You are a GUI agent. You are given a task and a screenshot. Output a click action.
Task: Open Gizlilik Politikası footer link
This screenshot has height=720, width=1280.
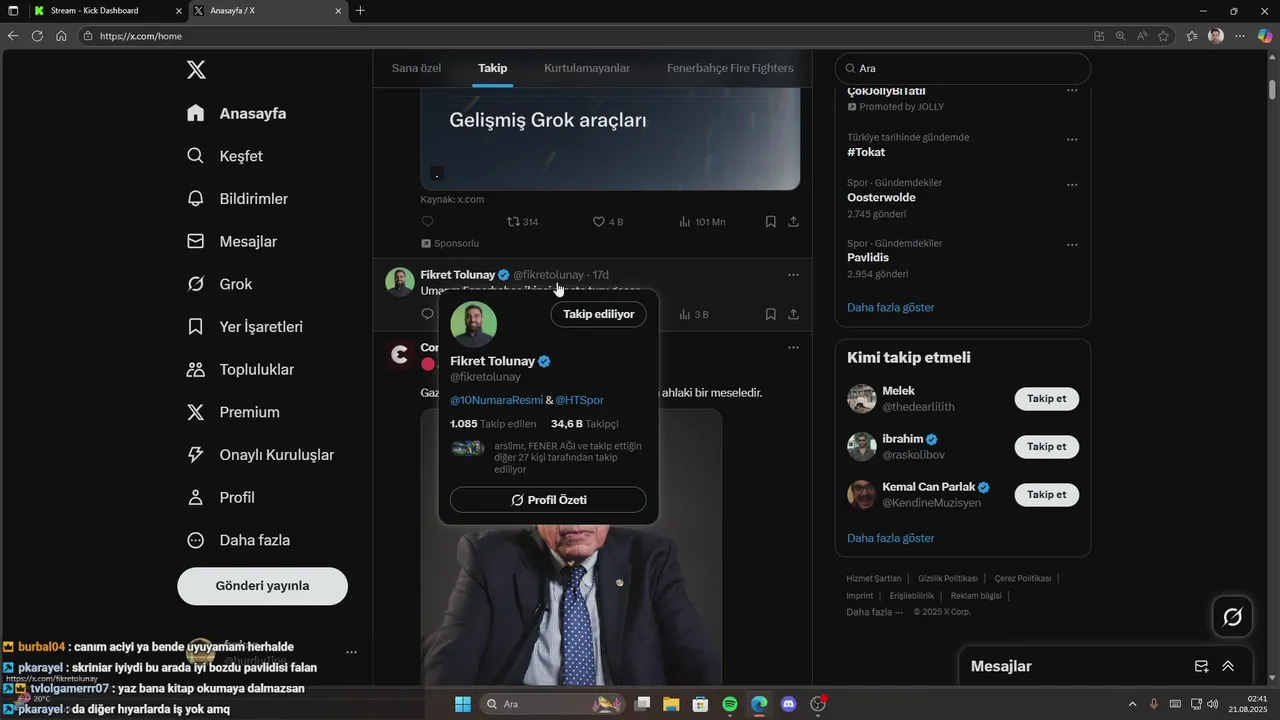[x=948, y=579]
